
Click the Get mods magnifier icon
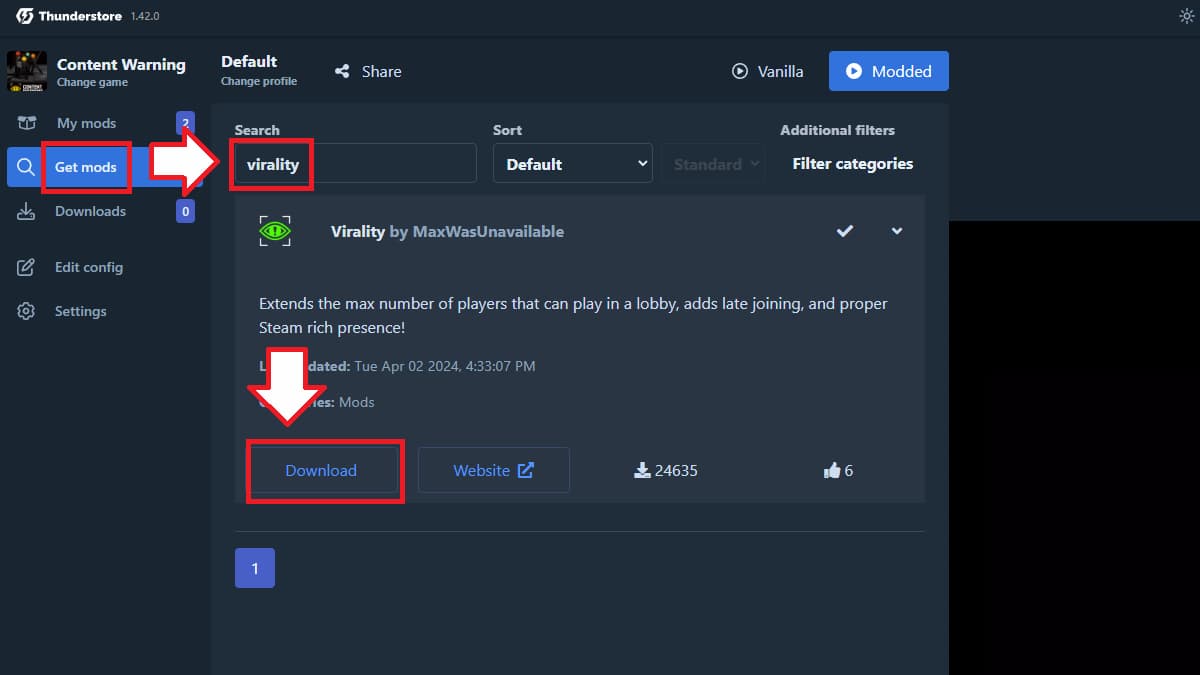tap(25, 167)
